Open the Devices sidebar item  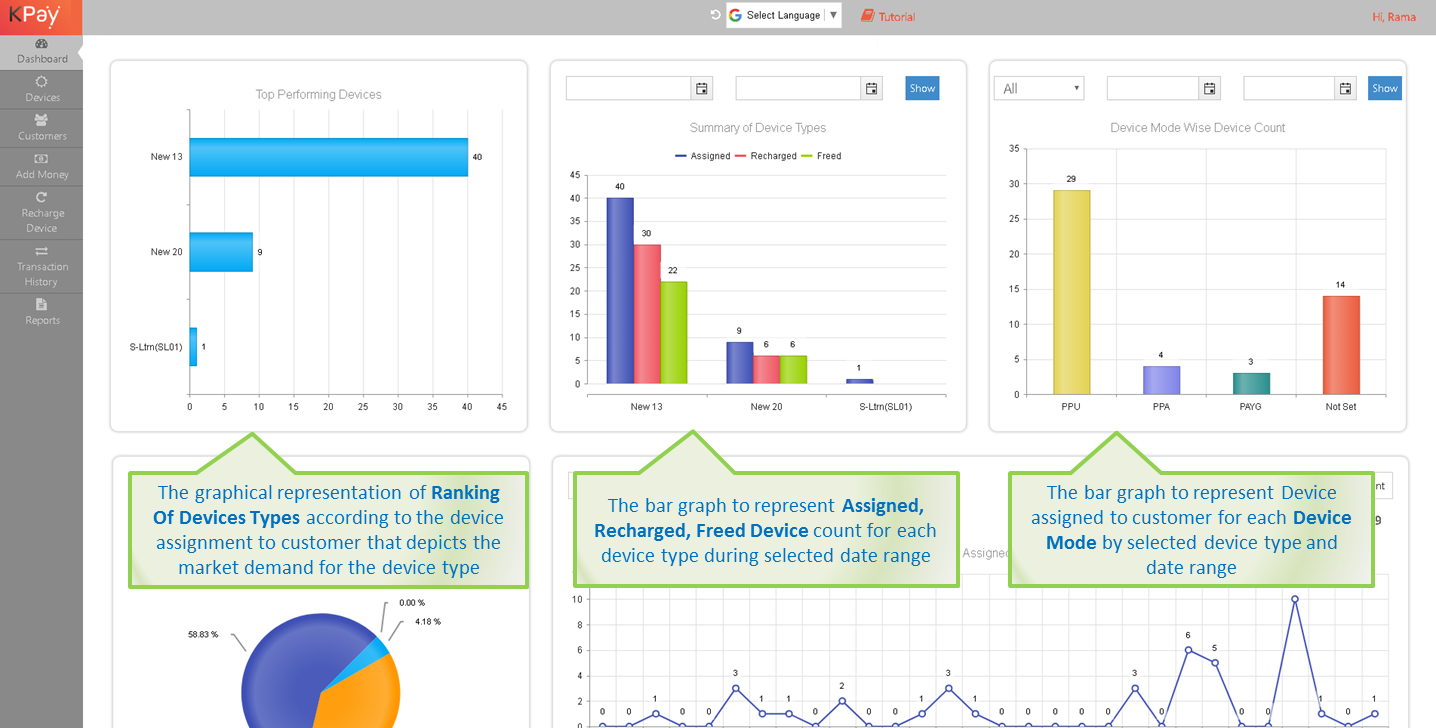click(x=41, y=90)
